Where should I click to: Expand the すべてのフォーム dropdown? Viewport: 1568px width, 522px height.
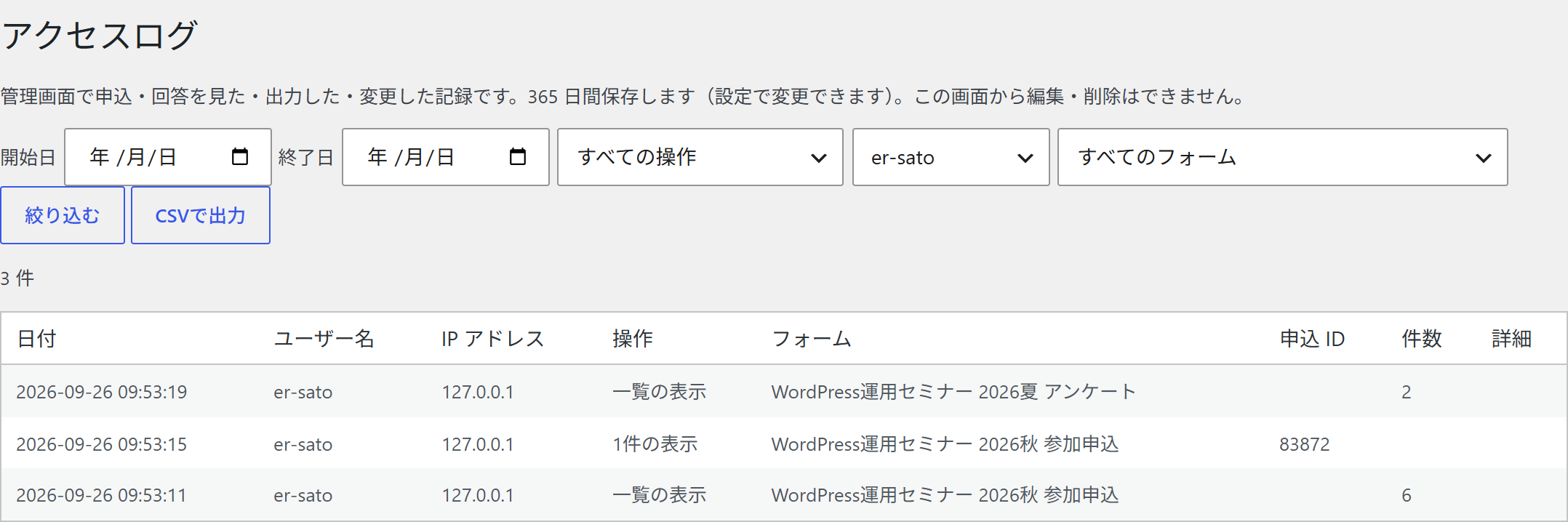(1283, 157)
